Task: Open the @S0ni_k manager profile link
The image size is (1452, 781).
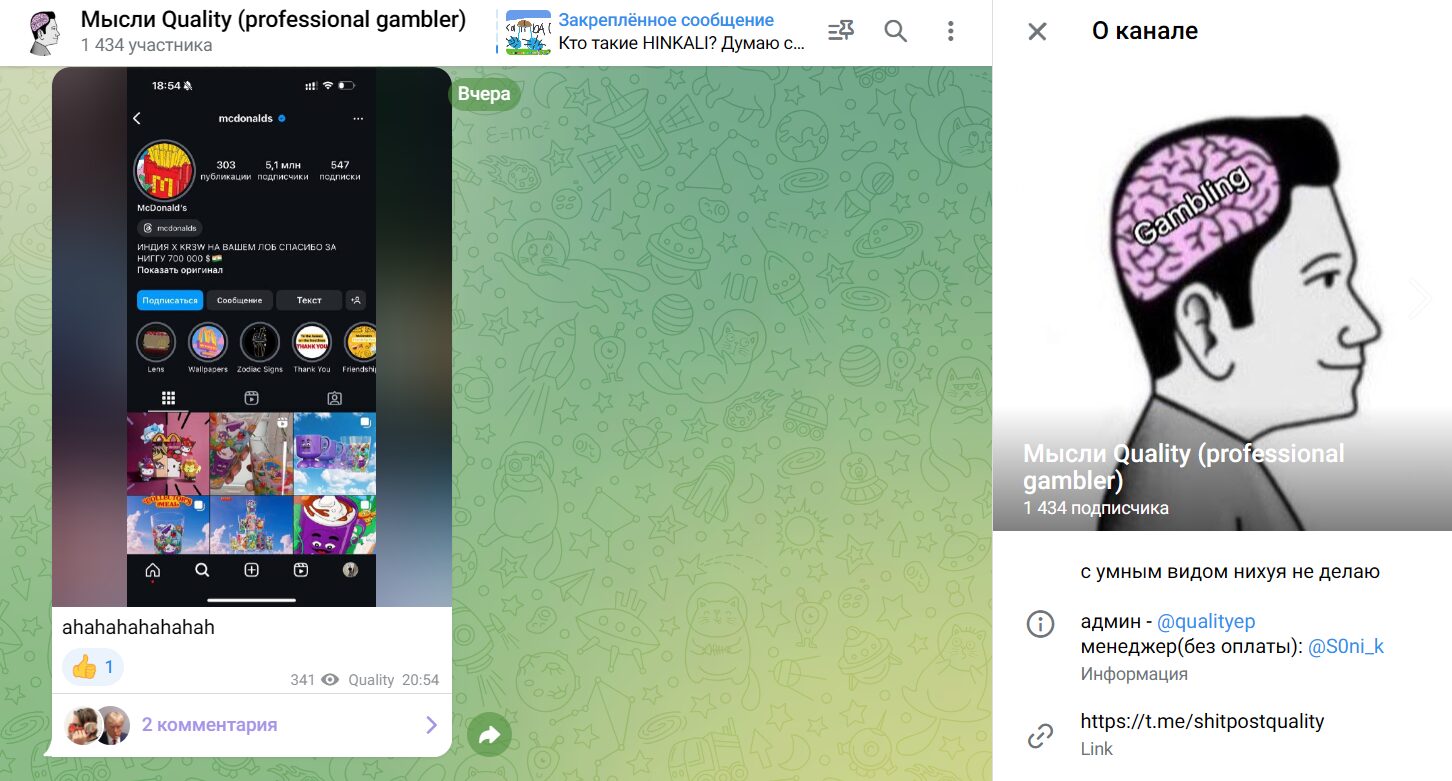Action: coord(1346,647)
